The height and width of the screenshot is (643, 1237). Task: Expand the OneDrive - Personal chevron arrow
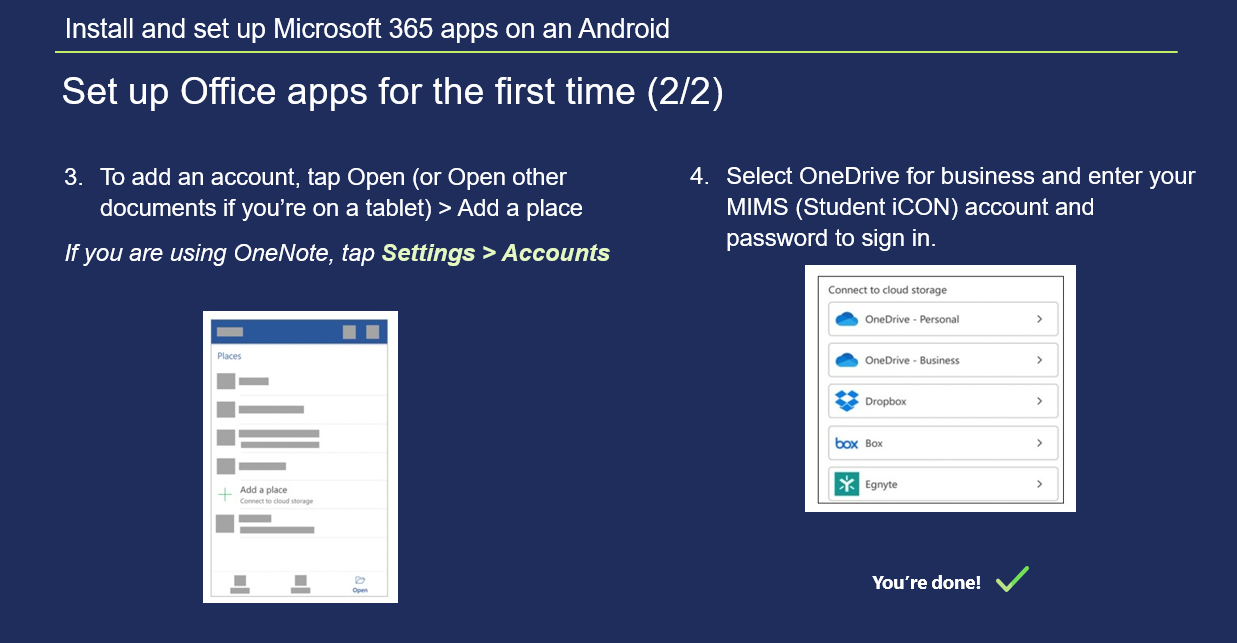point(1039,319)
